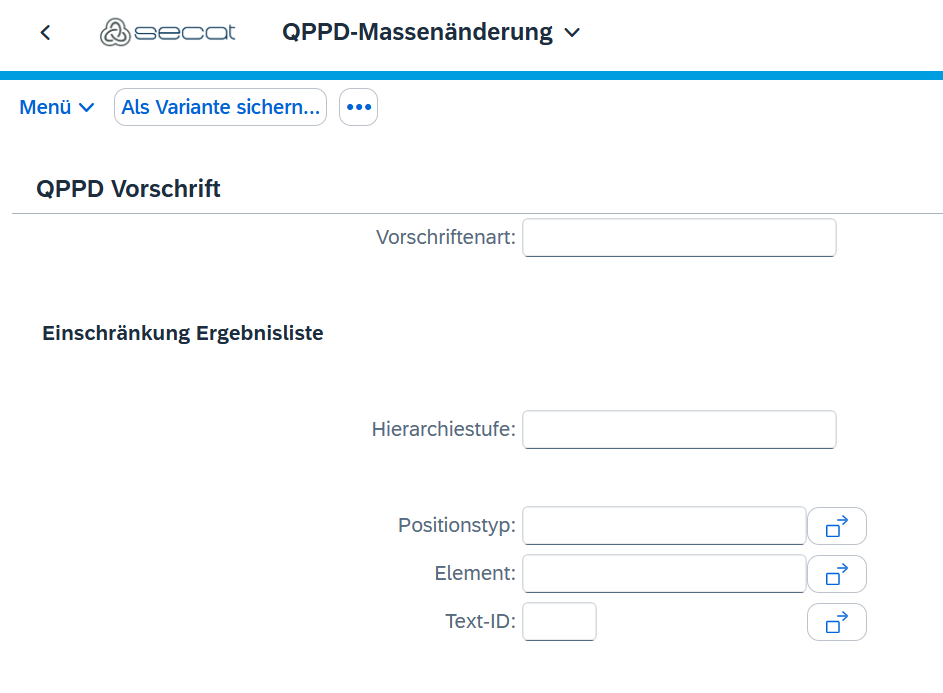
Task: Click into the Hierarchiestufe field
Action: click(678, 430)
